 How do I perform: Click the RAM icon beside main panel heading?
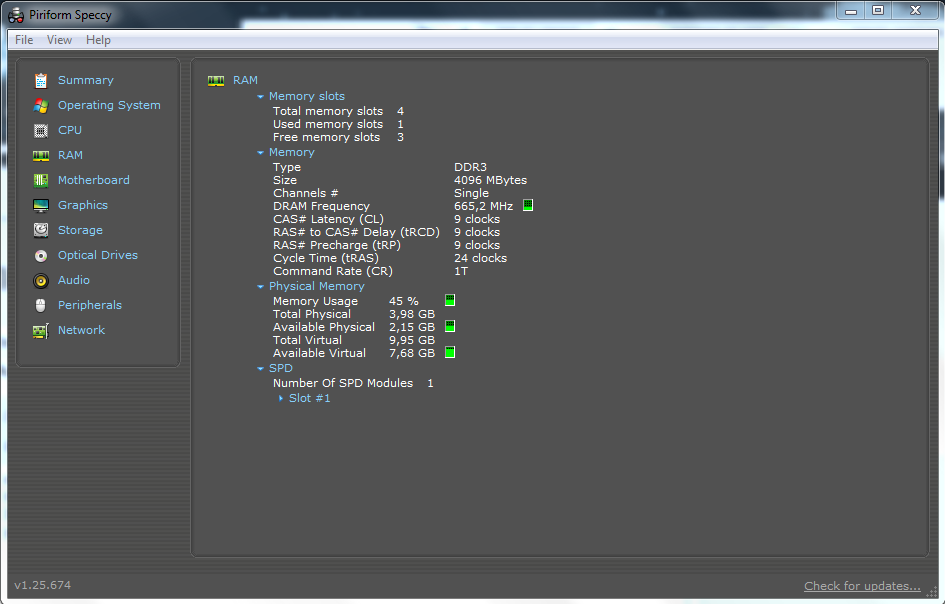coord(216,81)
